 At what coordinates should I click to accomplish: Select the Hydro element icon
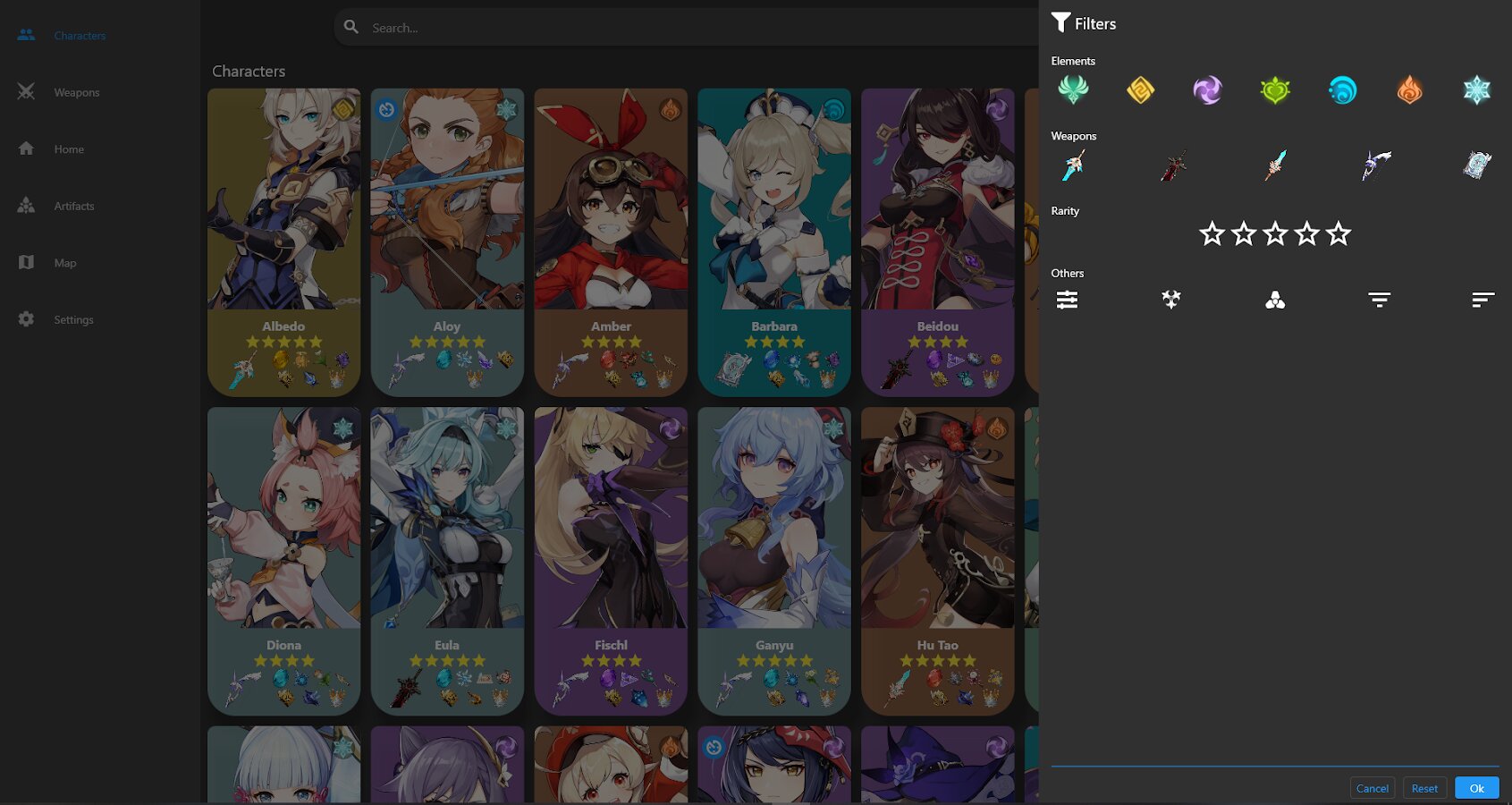tap(1342, 89)
